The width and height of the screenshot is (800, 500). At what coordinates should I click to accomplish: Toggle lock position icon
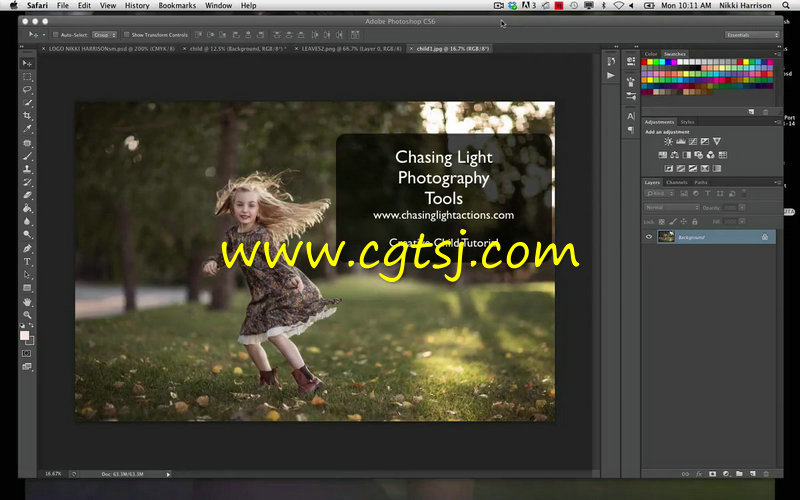point(684,222)
